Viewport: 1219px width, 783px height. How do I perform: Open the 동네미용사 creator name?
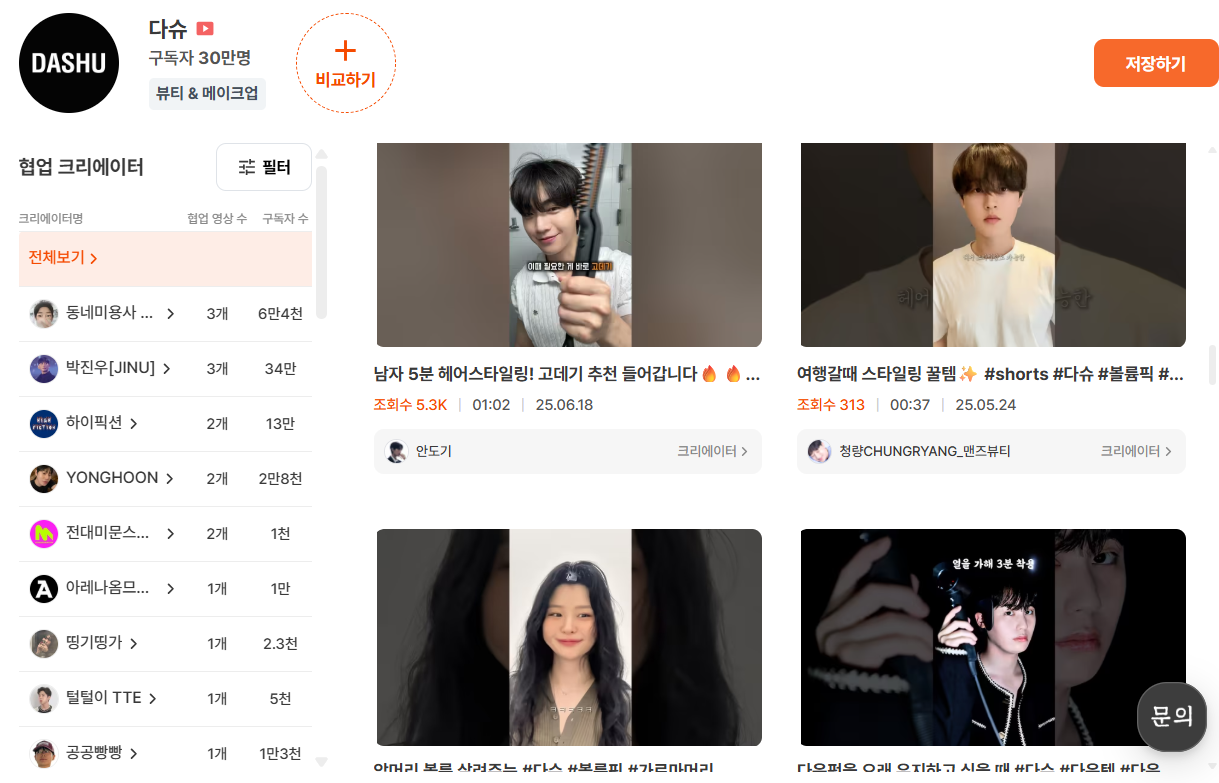tap(110, 313)
